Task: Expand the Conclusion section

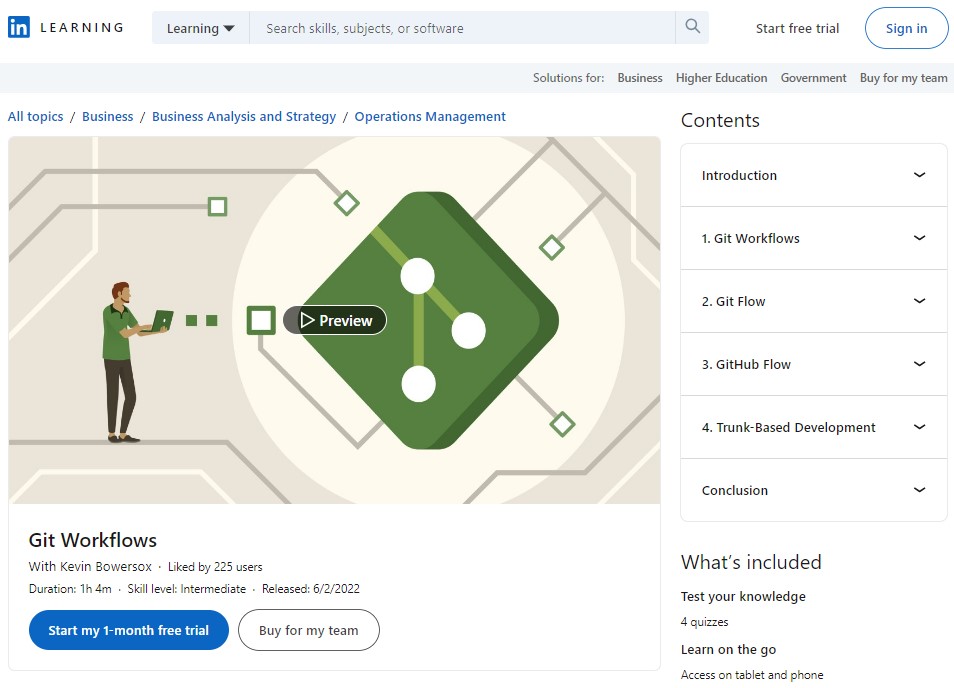Action: point(814,490)
